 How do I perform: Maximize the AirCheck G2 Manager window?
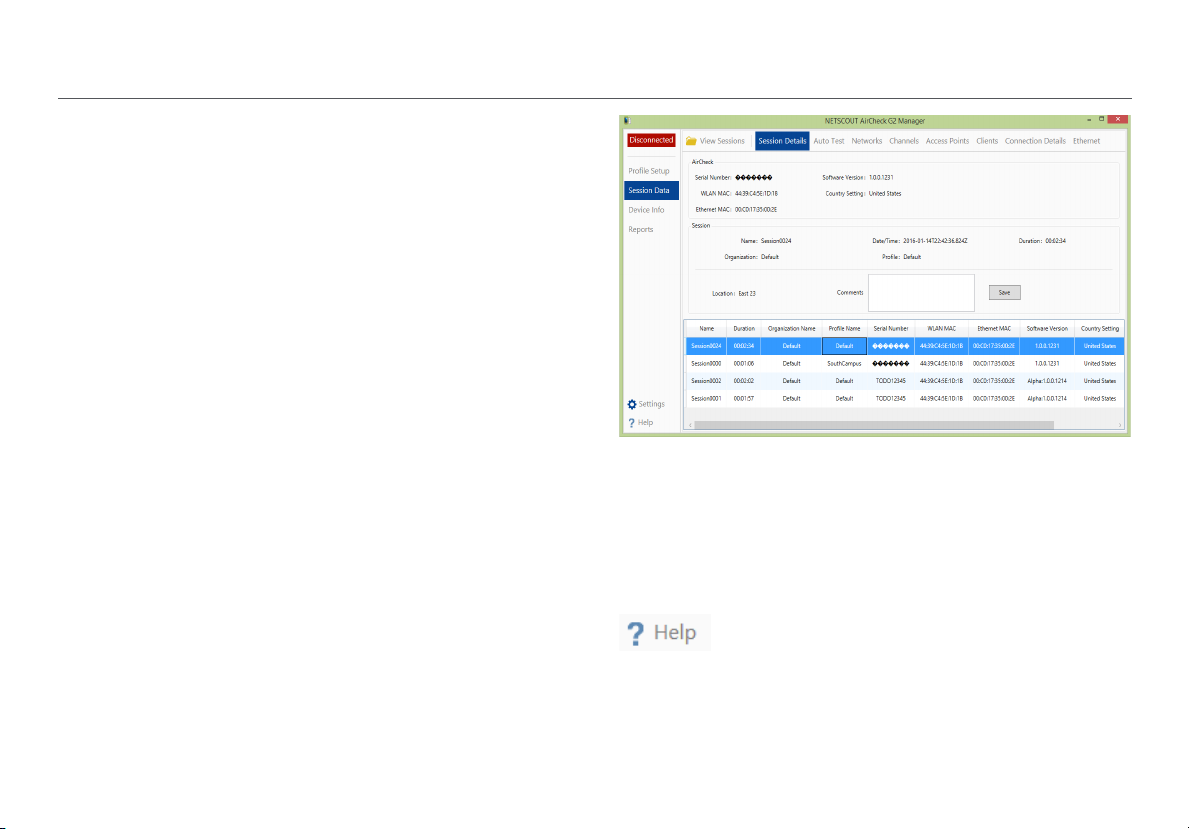tap(1101, 120)
